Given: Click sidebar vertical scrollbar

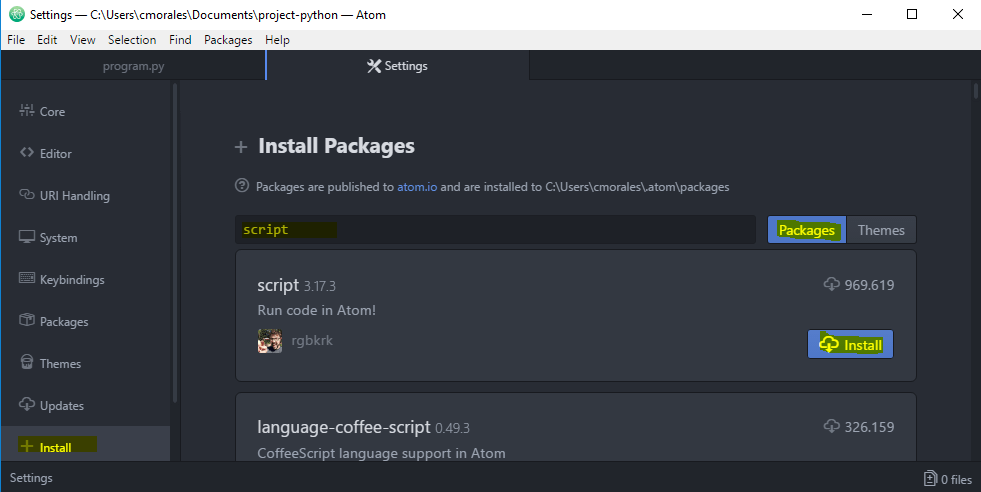Looking at the screenshot, I should tap(175, 243).
